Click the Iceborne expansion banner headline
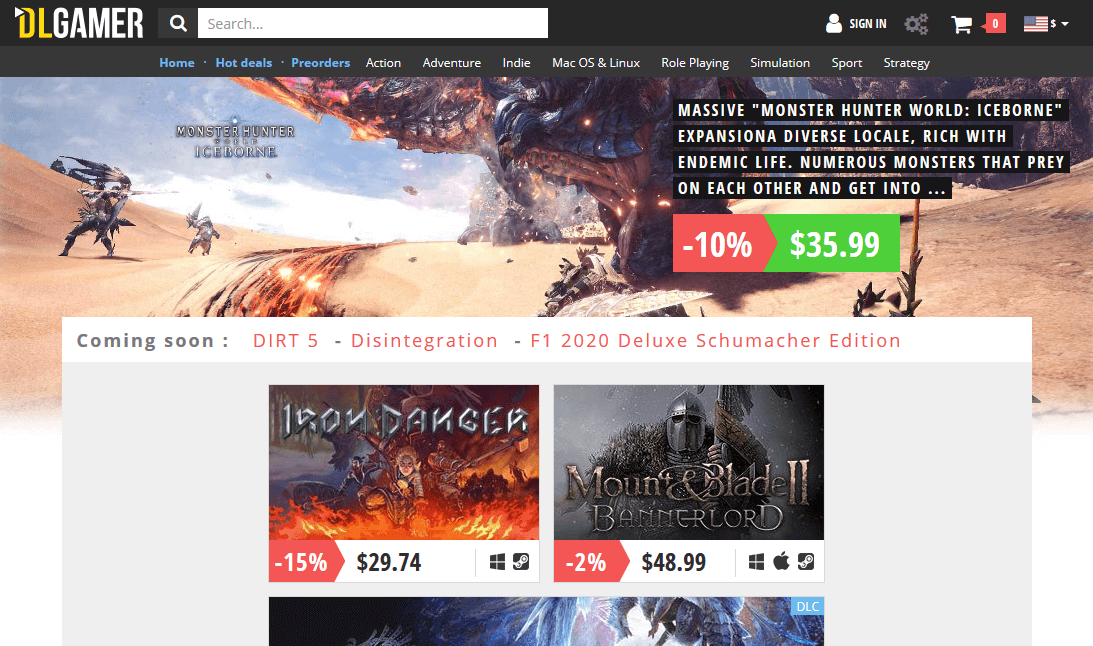Screen dimensions: 1093x646 pos(871,149)
